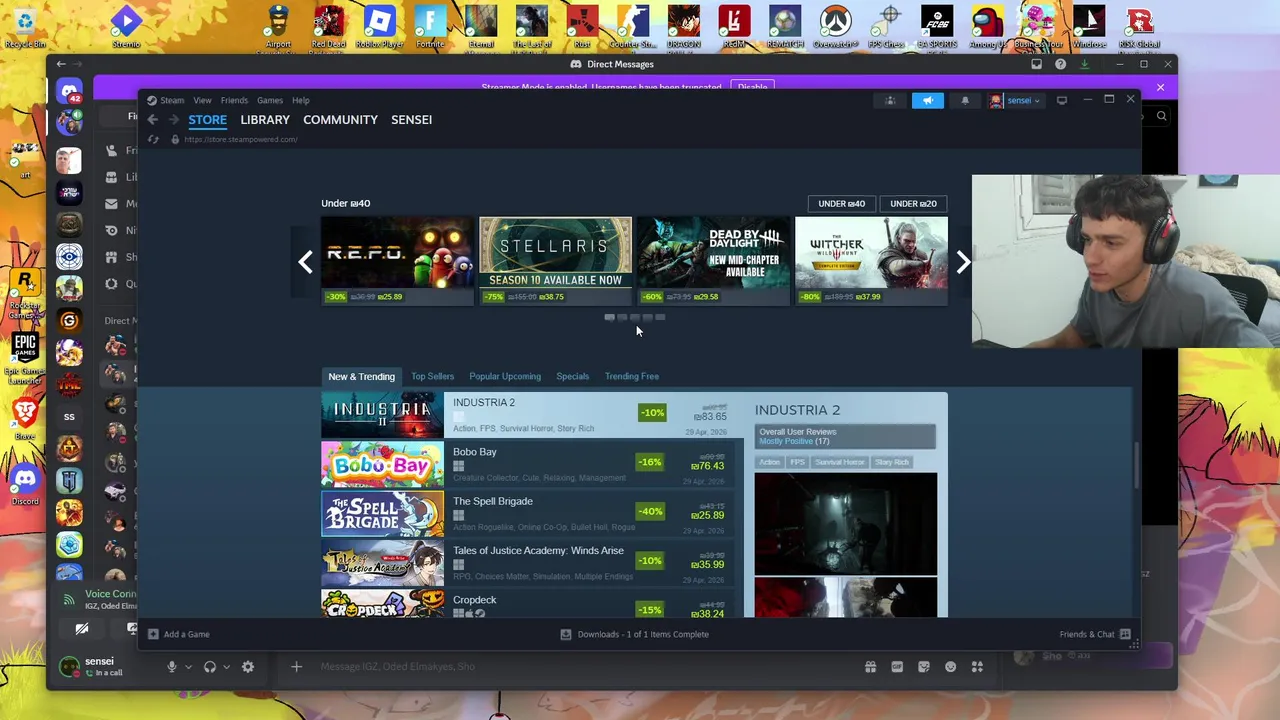Show next carousel games
1280x720 pixels.
962,261
